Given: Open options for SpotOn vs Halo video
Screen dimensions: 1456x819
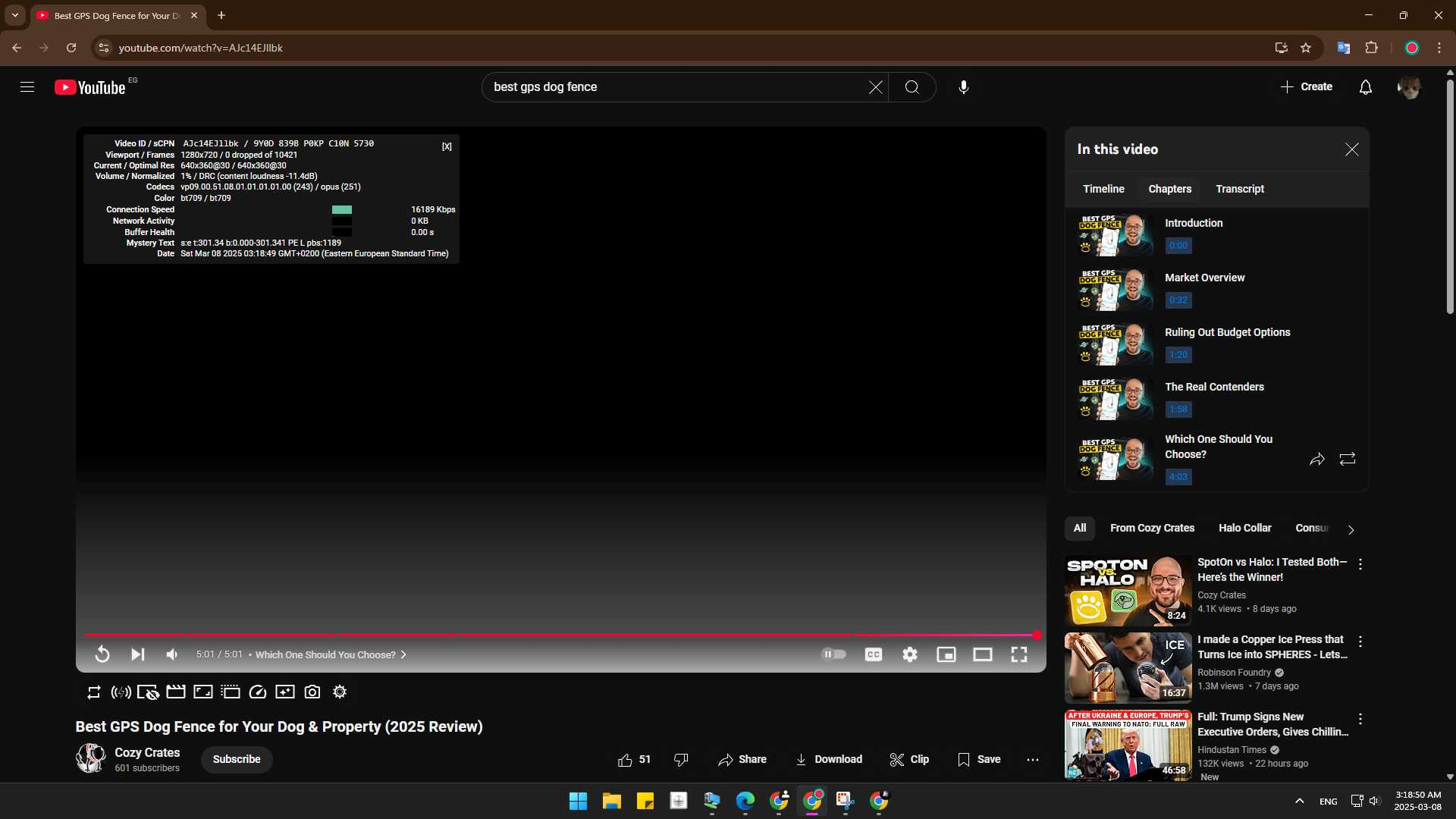Looking at the screenshot, I should point(1360,565).
